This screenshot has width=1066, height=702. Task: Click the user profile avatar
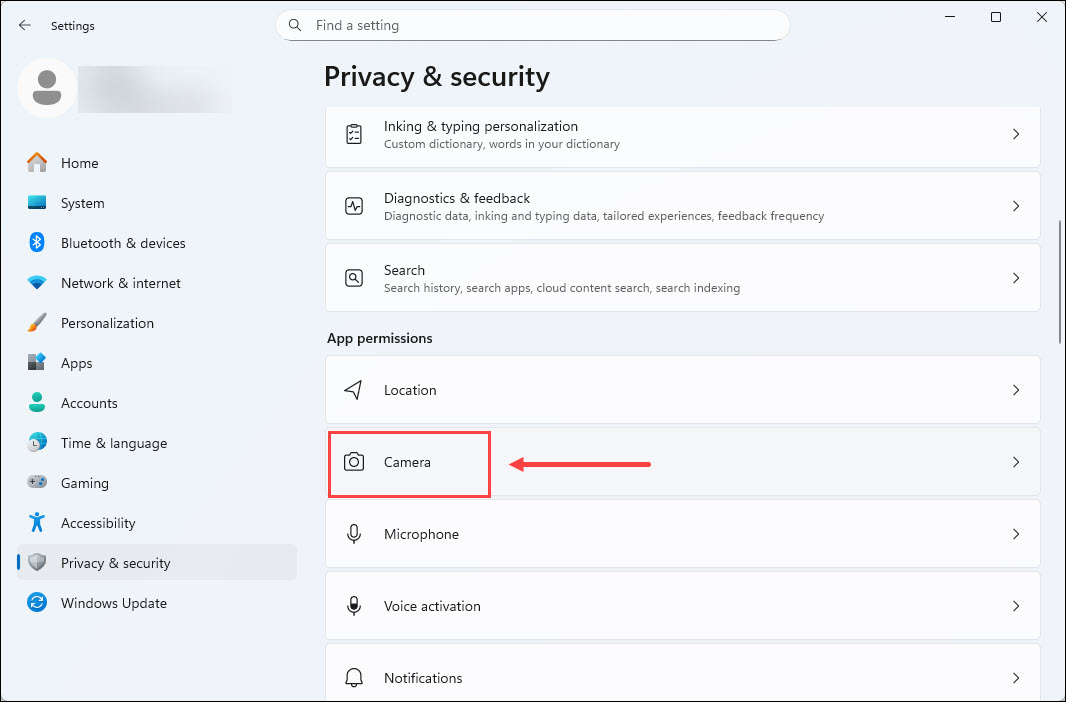point(46,88)
